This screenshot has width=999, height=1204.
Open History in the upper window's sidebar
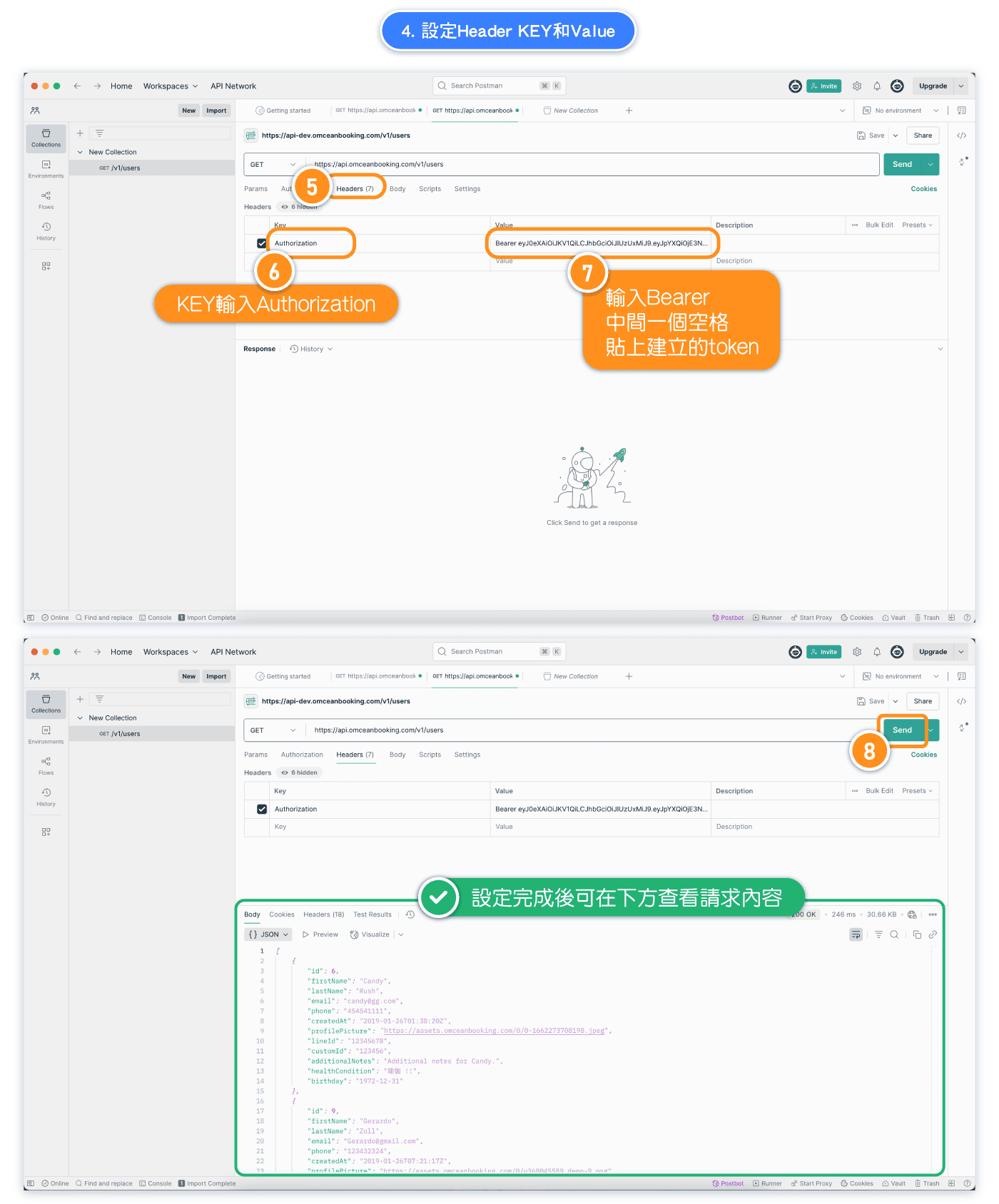click(46, 231)
